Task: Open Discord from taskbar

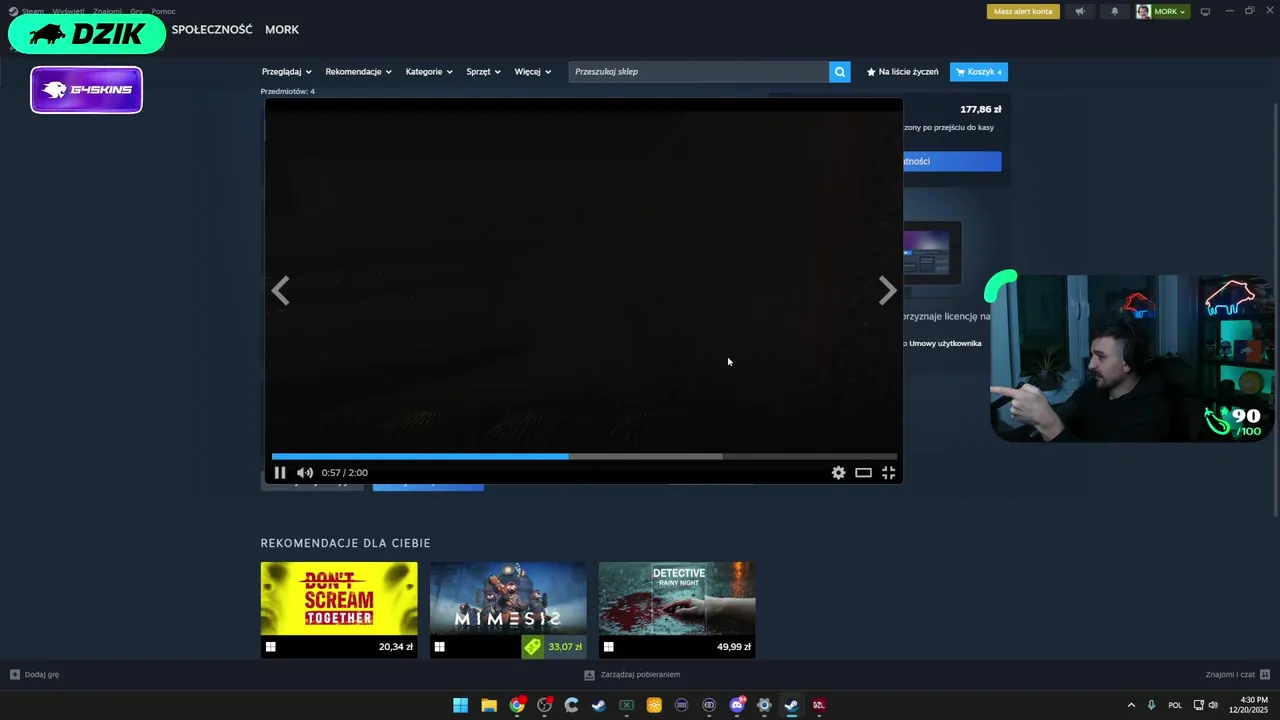Action: [737, 705]
